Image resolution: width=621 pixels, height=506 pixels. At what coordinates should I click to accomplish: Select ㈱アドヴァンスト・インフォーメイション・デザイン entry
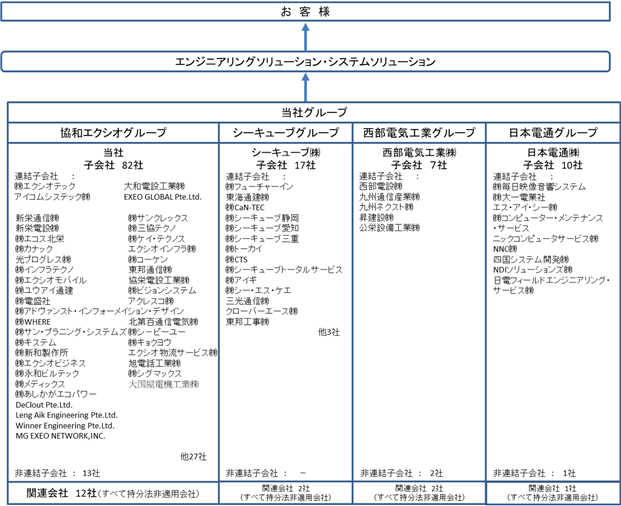tap(100, 311)
